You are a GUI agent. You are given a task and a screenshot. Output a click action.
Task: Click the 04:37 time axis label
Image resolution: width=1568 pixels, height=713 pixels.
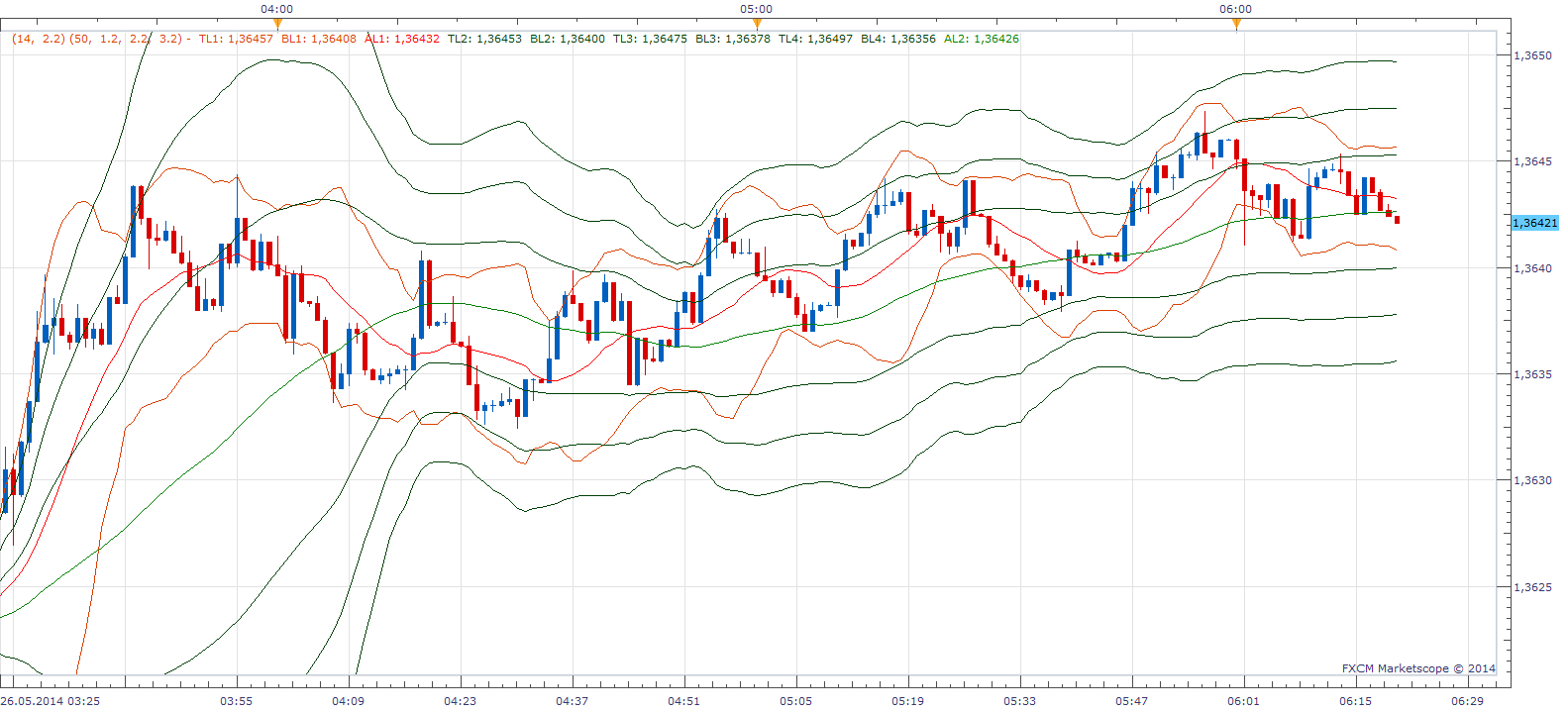(573, 701)
